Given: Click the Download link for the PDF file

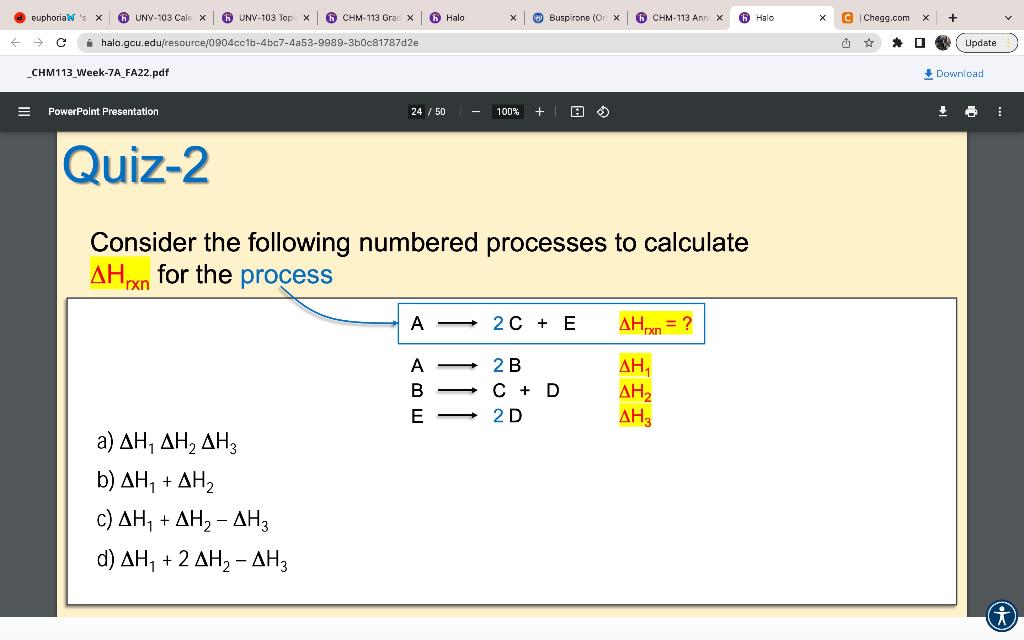Looking at the screenshot, I should click(953, 73).
